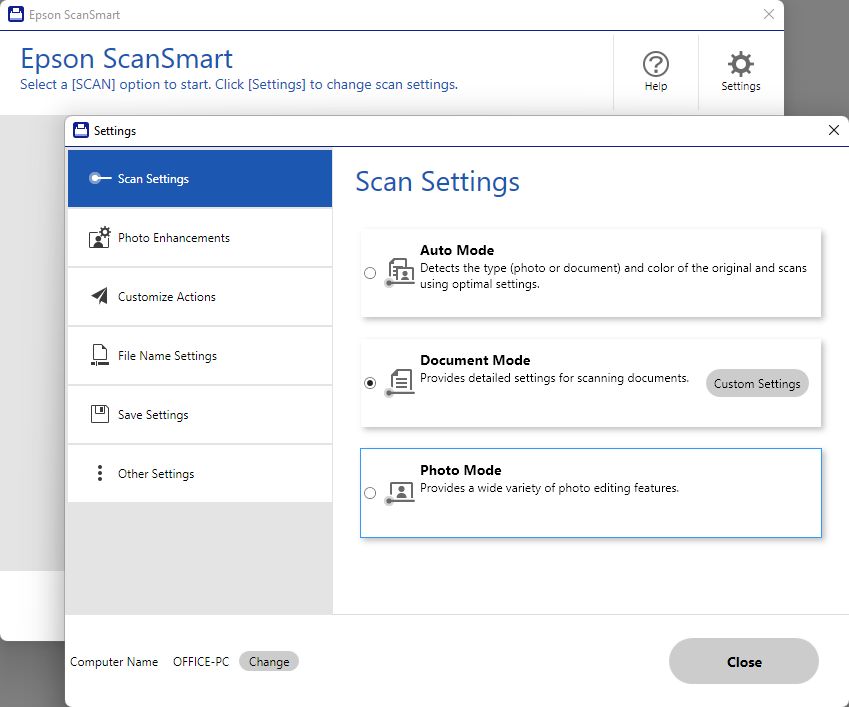The width and height of the screenshot is (849, 707).
Task: Select the Auto Mode radio button
Action: point(370,273)
